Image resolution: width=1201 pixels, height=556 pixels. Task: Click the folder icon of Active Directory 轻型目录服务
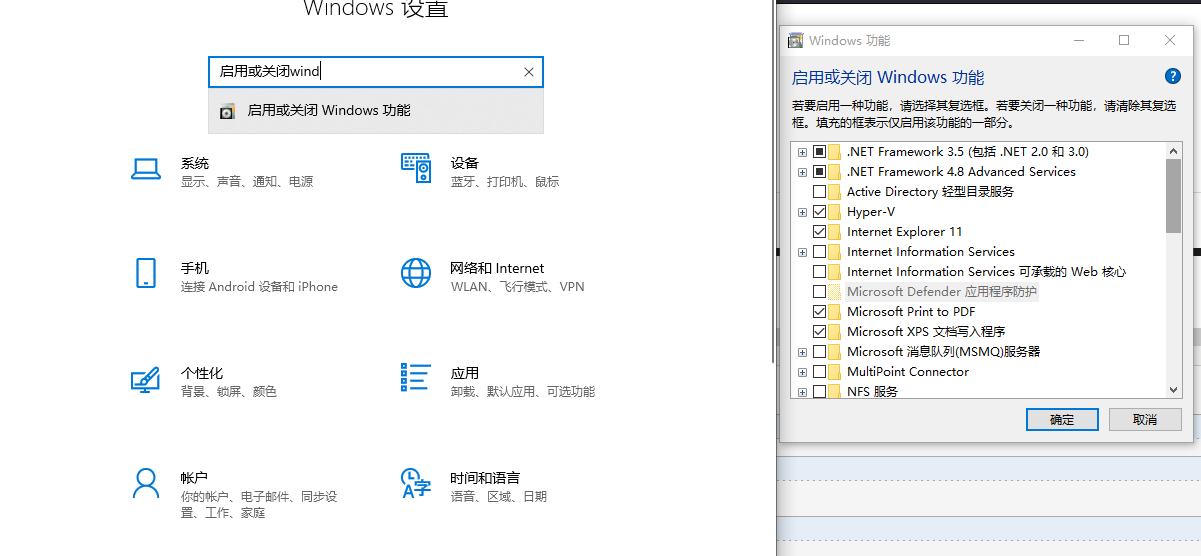click(835, 192)
